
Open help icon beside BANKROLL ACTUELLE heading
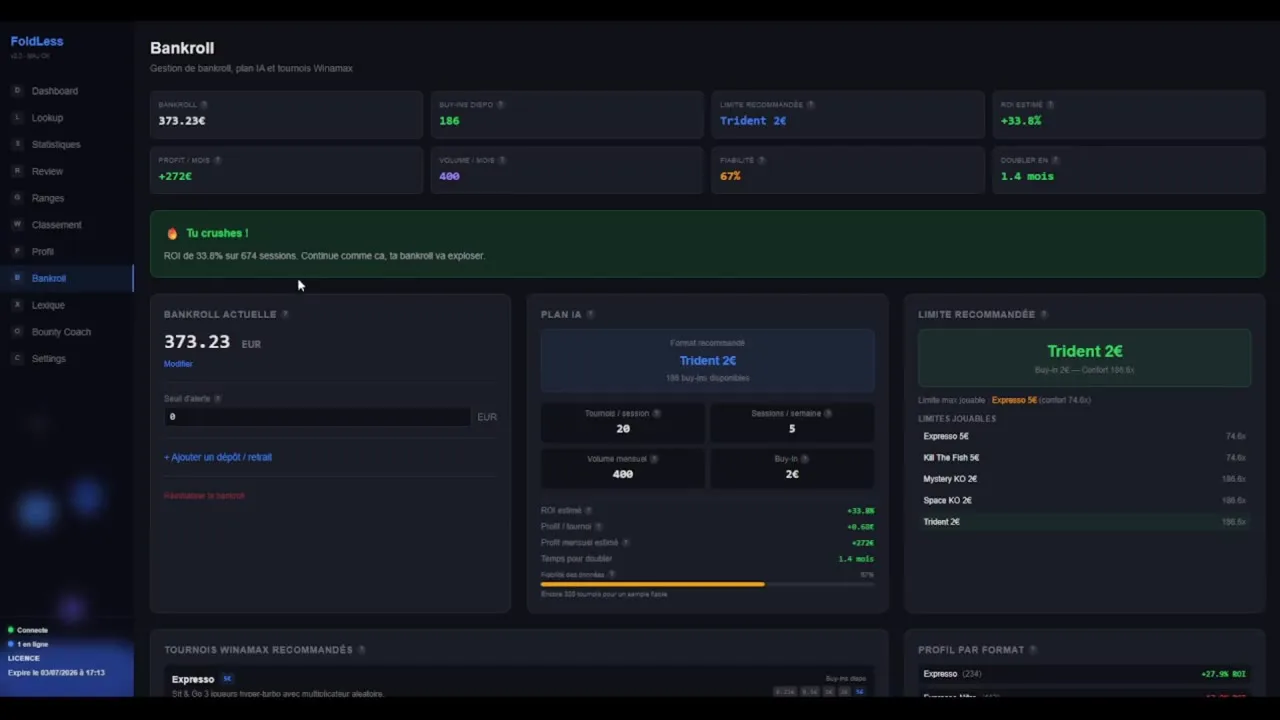(285, 314)
